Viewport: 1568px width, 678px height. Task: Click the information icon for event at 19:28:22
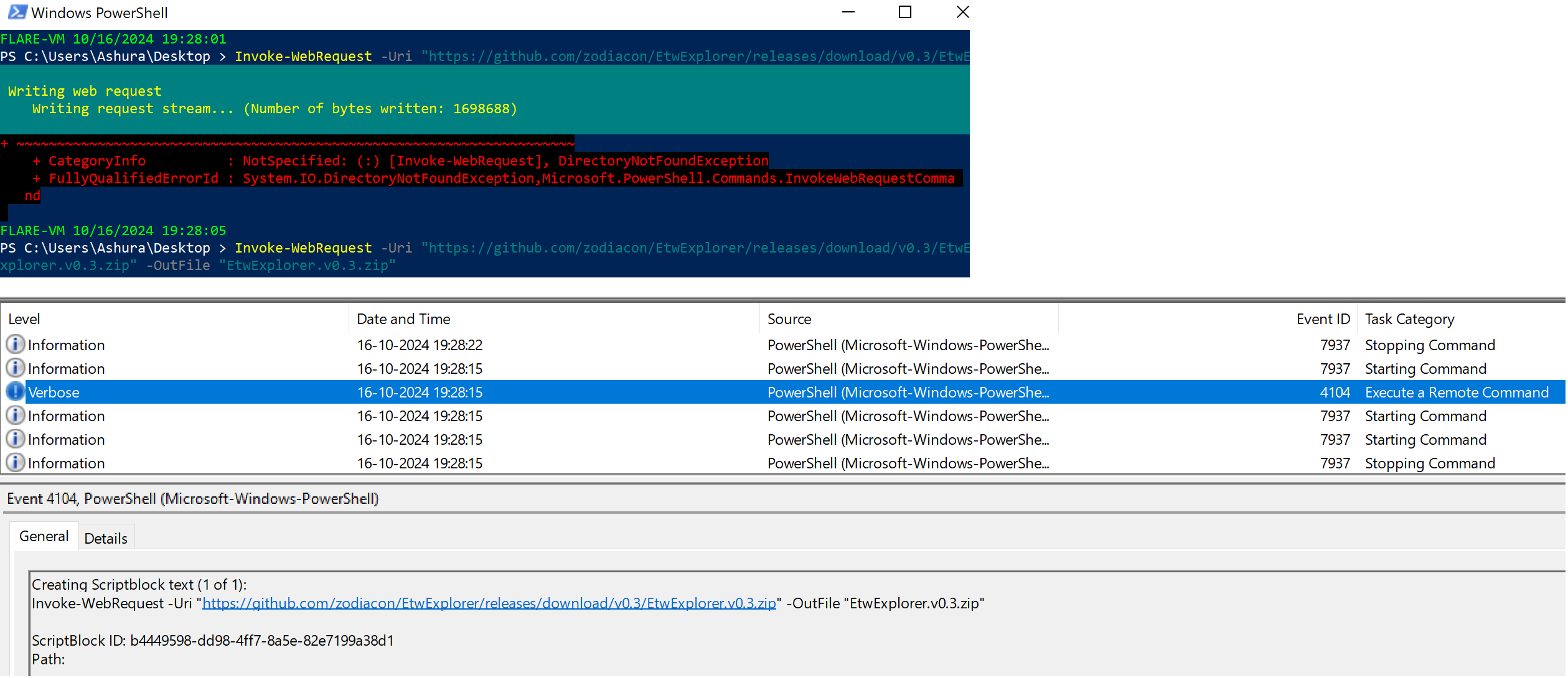pos(16,345)
